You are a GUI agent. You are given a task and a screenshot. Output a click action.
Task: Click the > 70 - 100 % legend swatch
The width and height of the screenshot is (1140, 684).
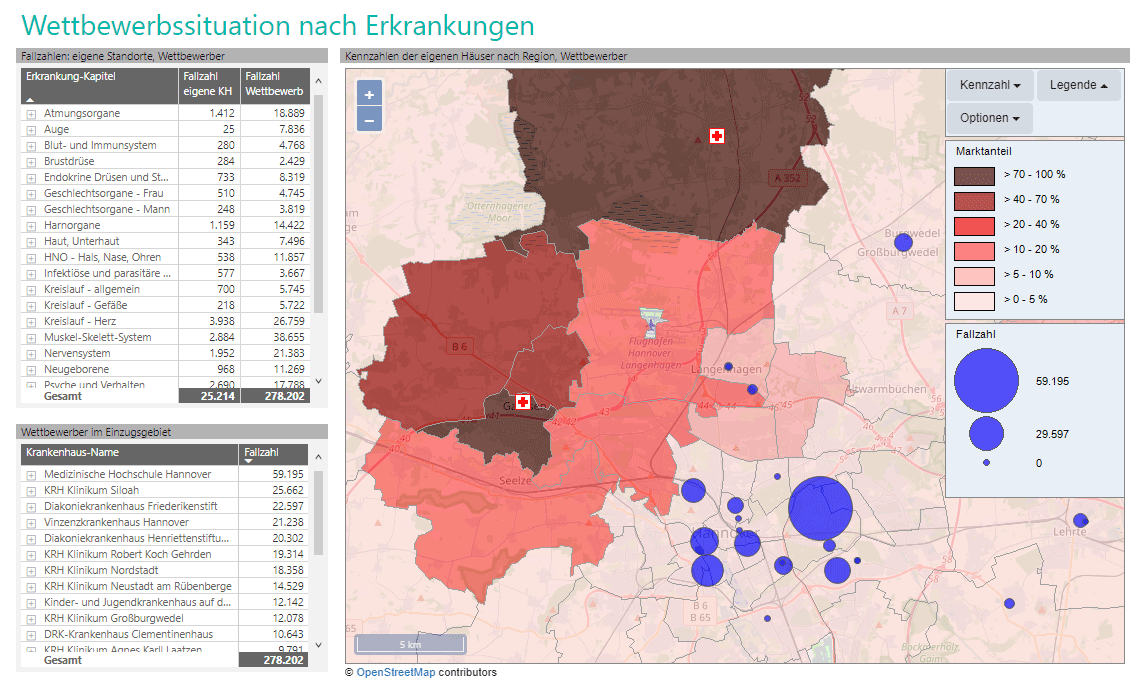pos(974,175)
